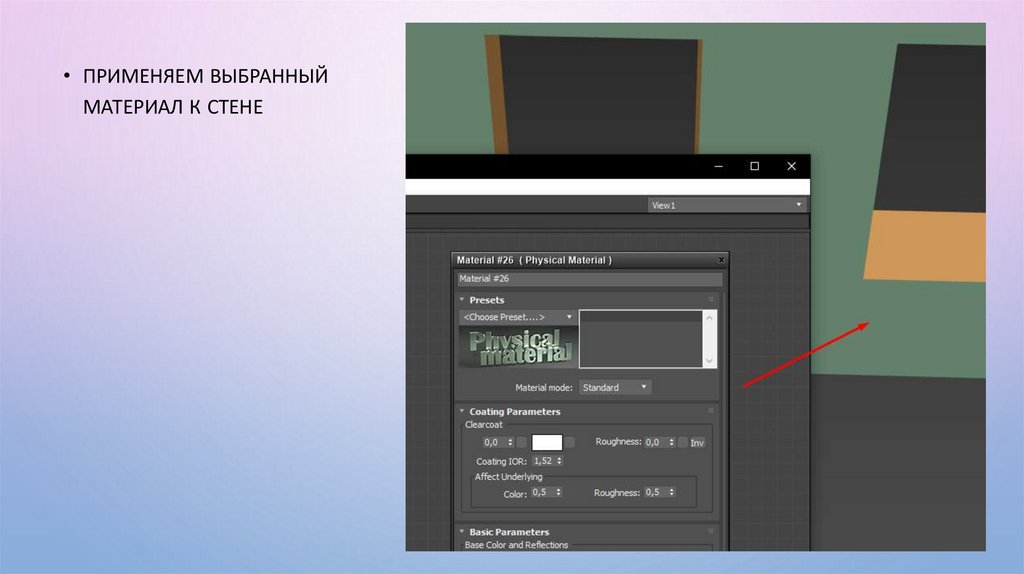Viewport: 1024px width, 574px height.
Task: Minimize the material editor window
Action: pyautogui.click(x=718, y=167)
